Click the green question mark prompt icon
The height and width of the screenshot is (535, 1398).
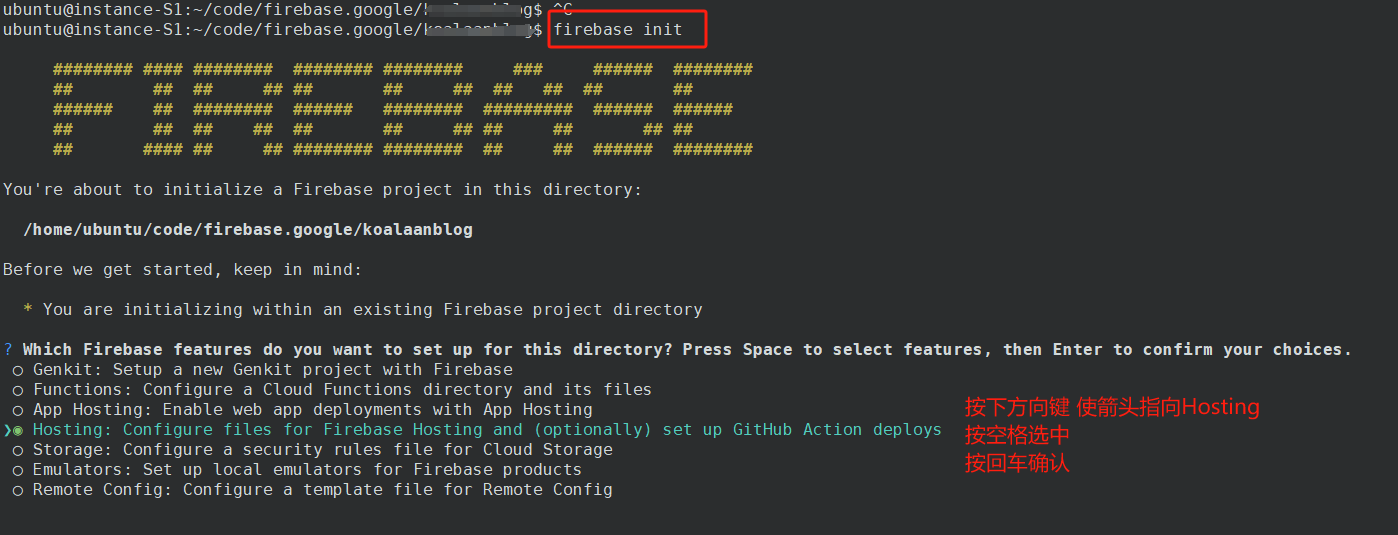click(x=8, y=350)
